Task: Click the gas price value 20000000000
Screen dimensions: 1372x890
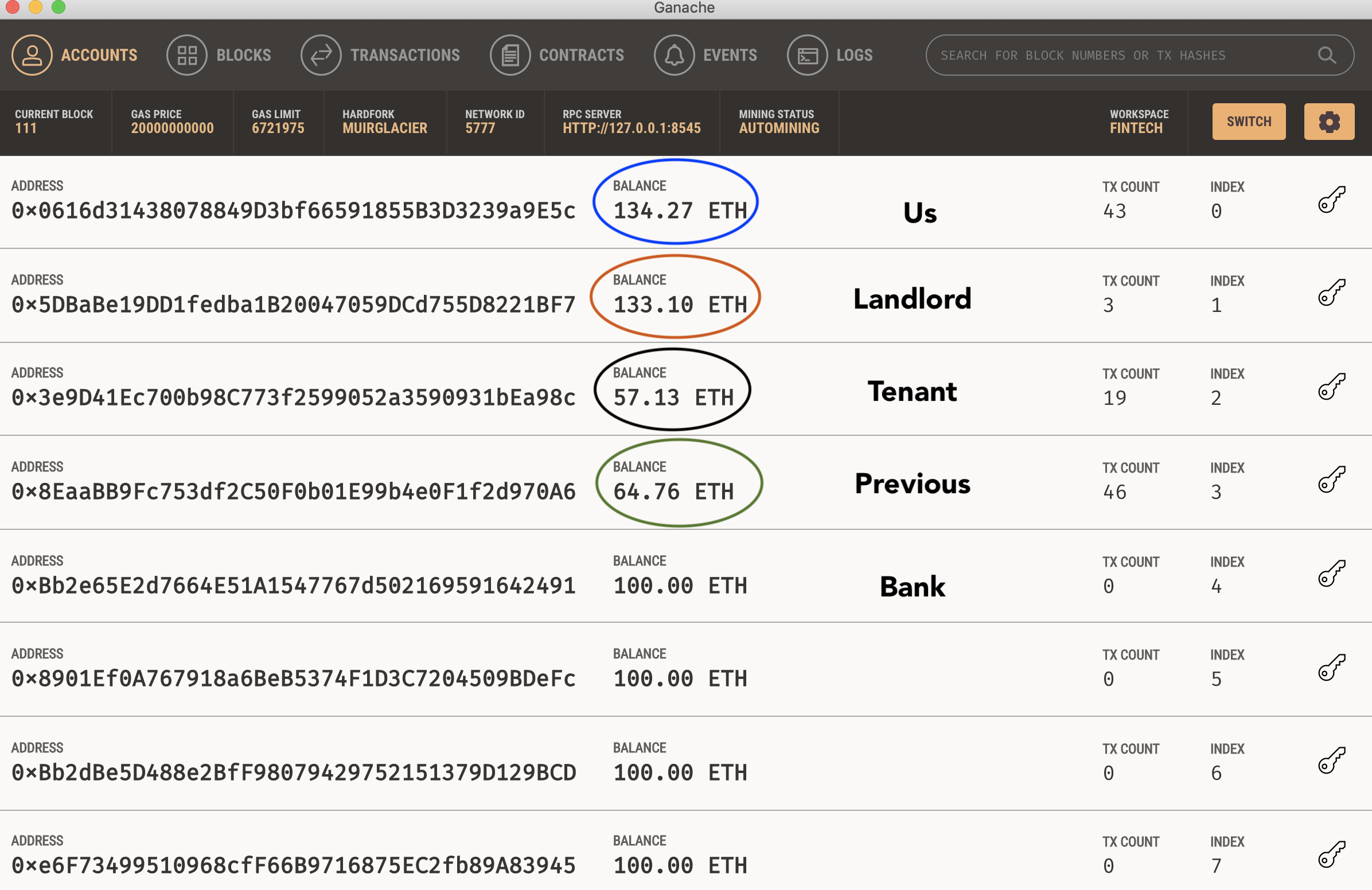Action: pyautogui.click(x=173, y=128)
